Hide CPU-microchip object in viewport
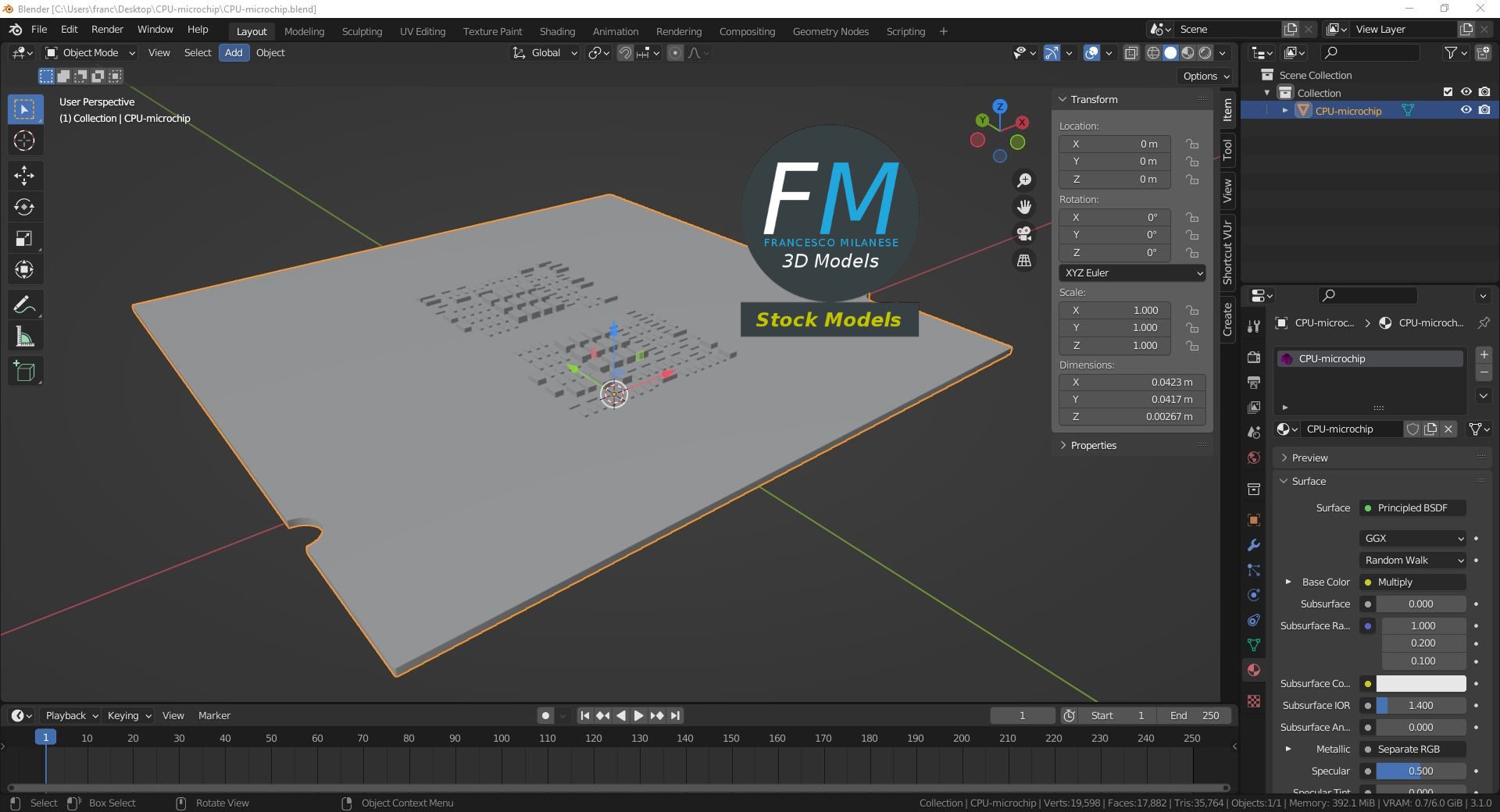The width and height of the screenshot is (1500, 812). (x=1466, y=110)
